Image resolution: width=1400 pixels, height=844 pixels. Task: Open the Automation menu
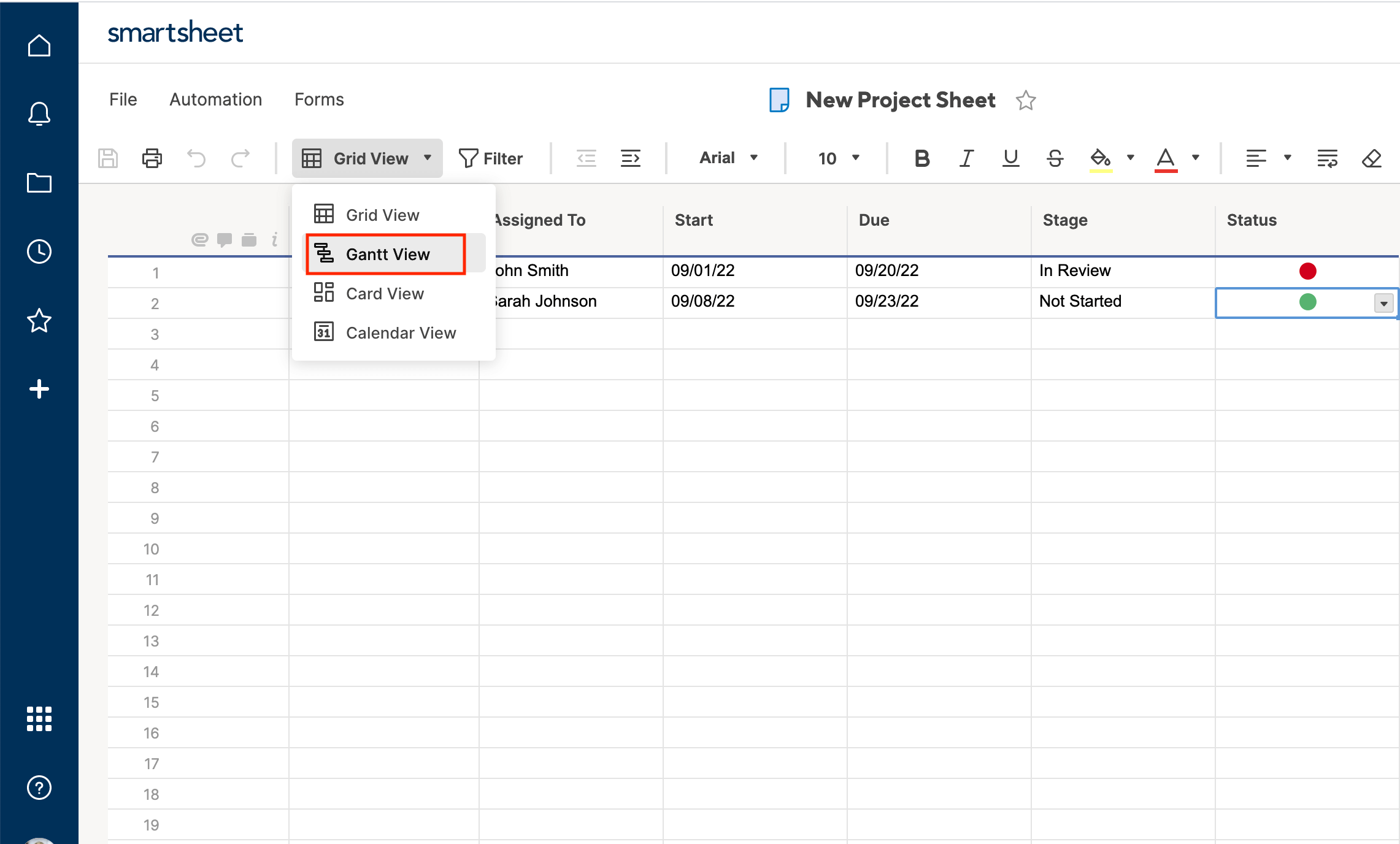click(215, 99)
